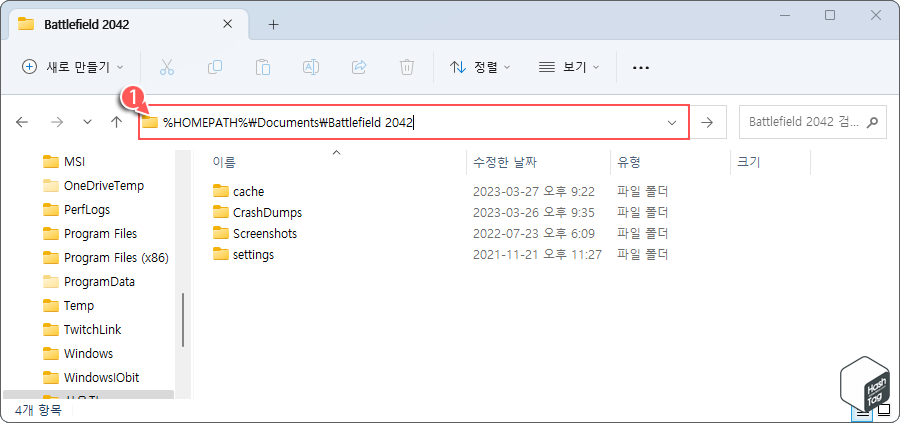Open the 새로 만들기 (New) dropdown

tap(73, 67)
